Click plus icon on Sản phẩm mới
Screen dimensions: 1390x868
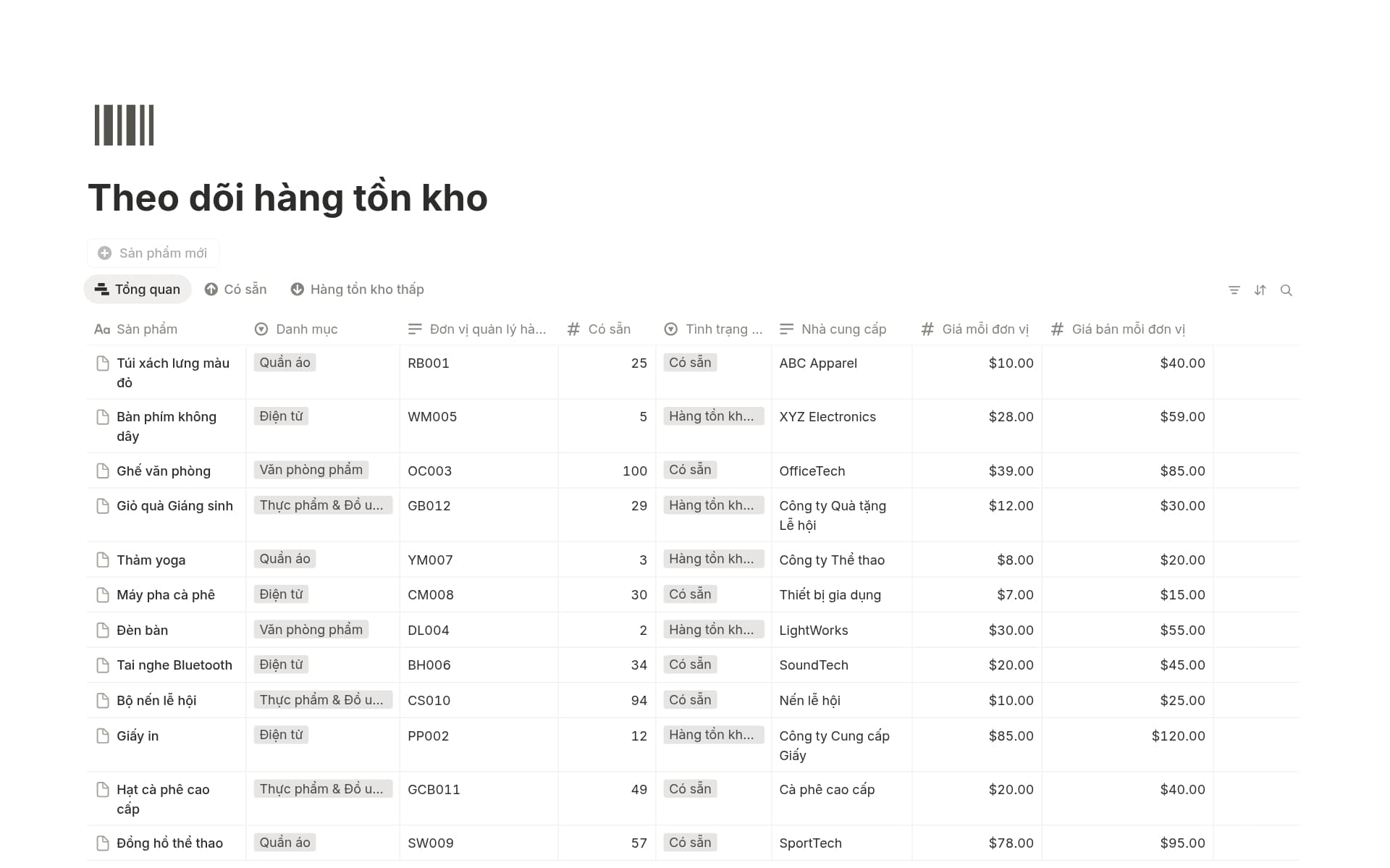click(105, 253)
